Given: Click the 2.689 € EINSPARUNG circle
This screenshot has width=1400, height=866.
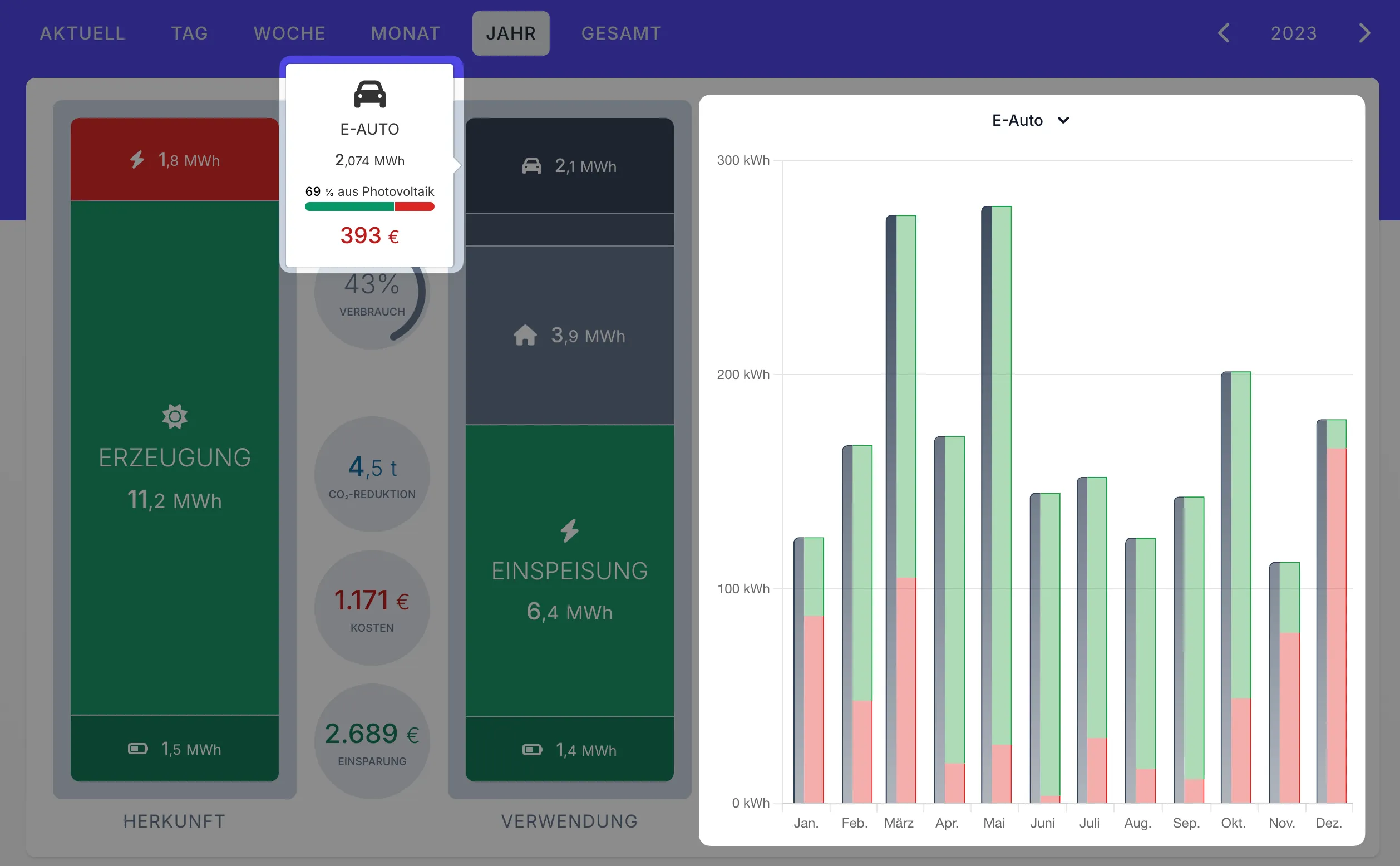Looking at the screenshot, I should coord(372,741).
